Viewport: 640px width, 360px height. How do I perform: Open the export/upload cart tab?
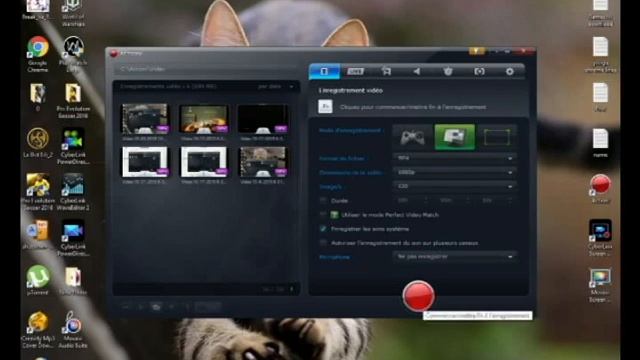pyautogui.click(x=386, y=71)
